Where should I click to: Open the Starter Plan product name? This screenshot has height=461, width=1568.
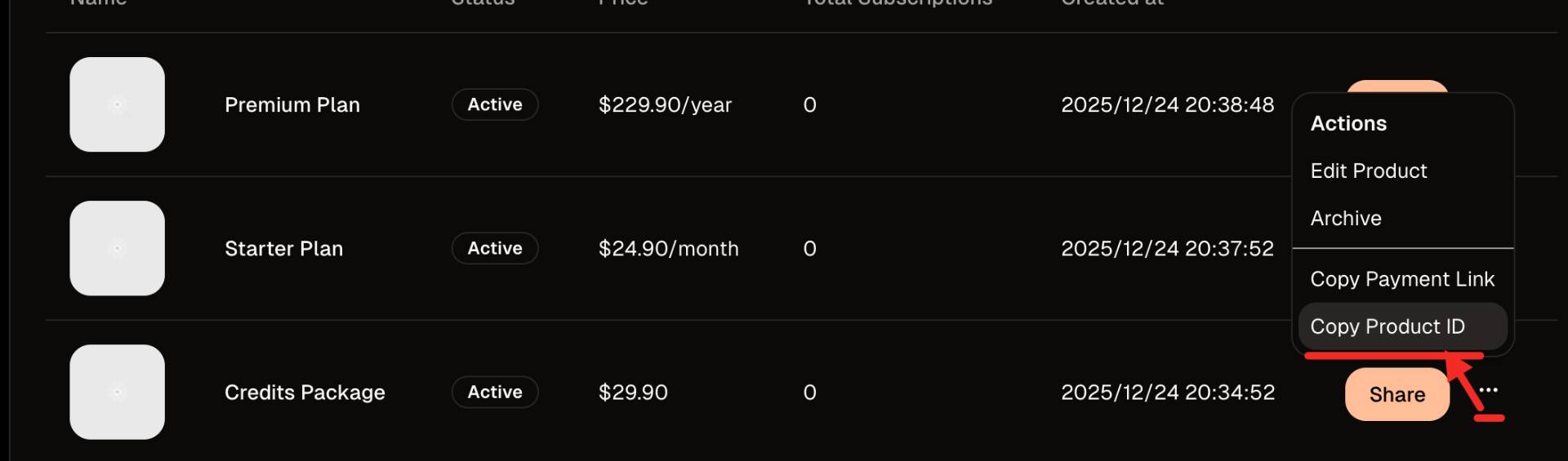[x=283, y=248]
